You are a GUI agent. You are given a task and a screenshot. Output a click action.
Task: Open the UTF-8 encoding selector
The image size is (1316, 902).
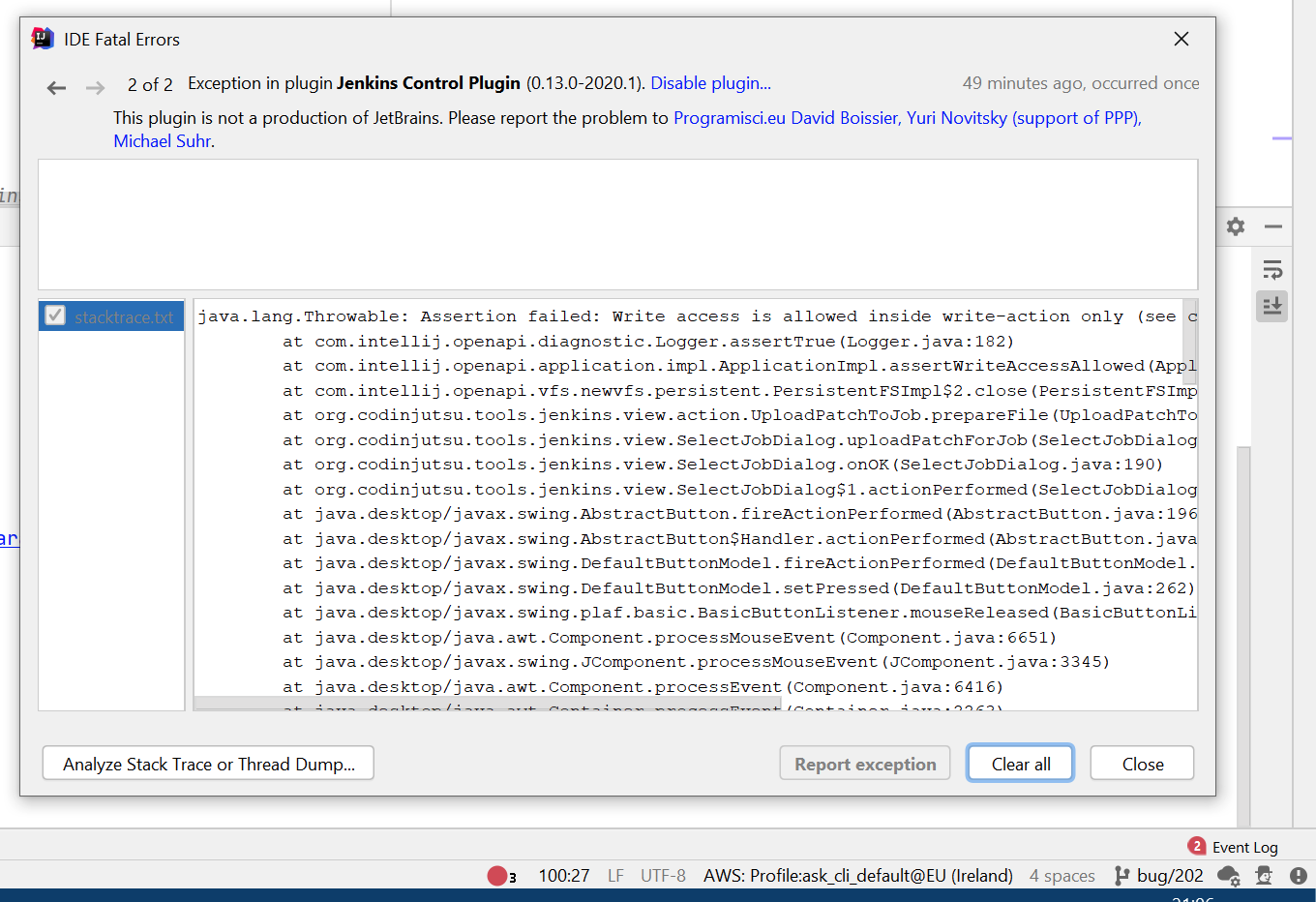[663, 875]
